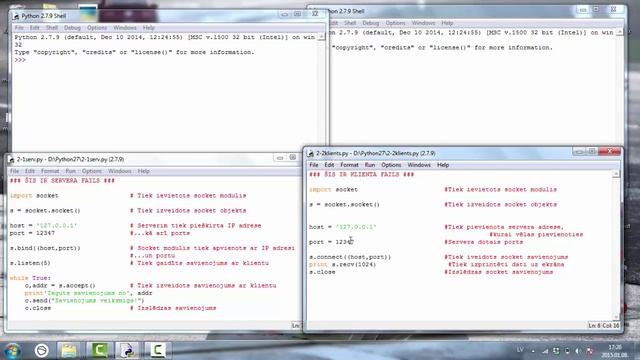This screenshot has width=640, height=360.
Task: Open the Windows Start menu
Action: tap(12, 351)
